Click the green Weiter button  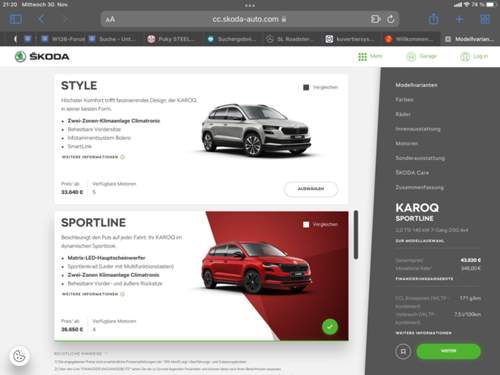448,351
